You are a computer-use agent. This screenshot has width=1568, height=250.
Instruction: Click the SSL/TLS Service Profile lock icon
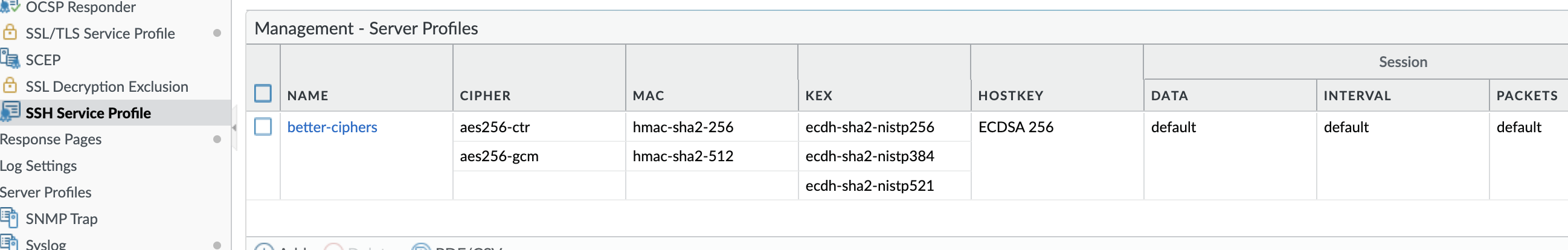click(10, 32)
